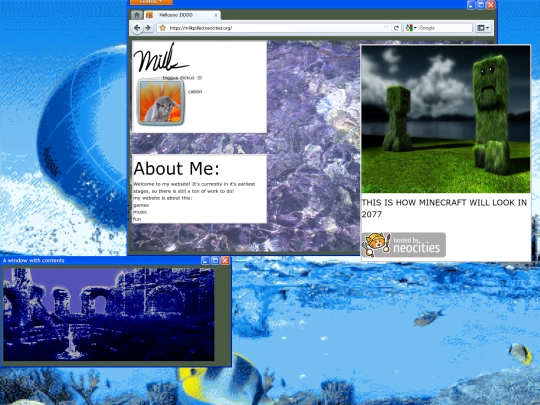
Task: Minimize the Firefox browser window
Action: coord(471,4)
